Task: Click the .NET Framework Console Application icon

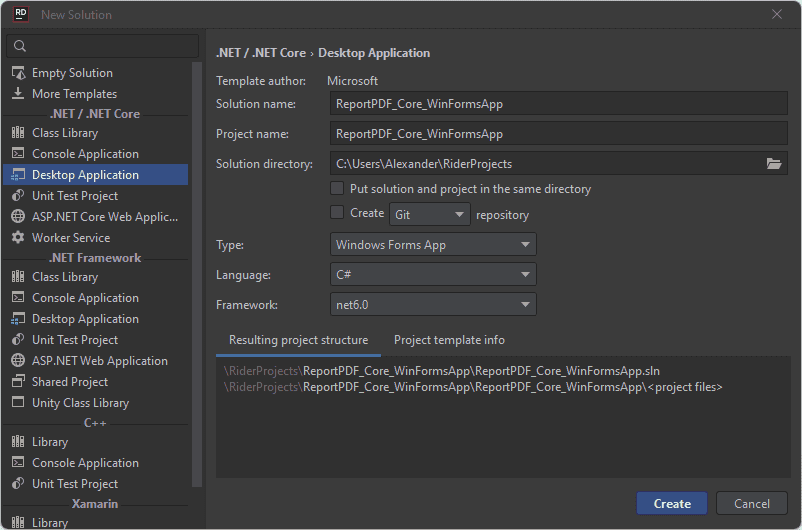Action: click(18, 297)
